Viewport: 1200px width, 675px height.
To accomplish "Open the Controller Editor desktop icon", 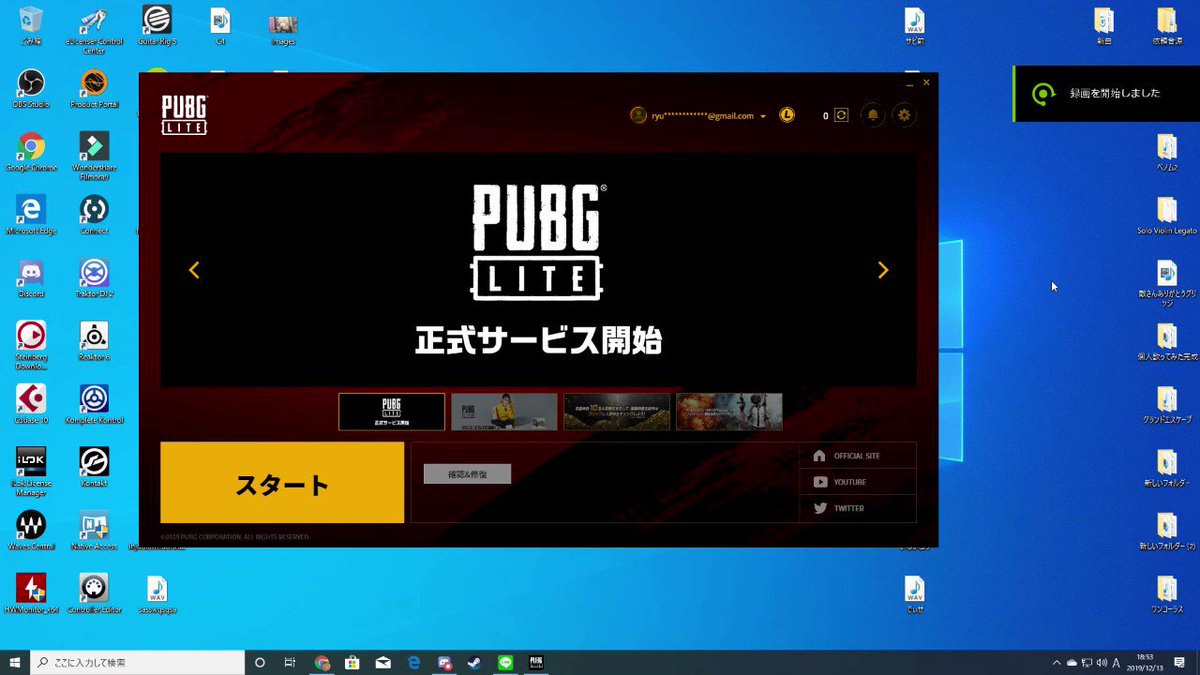I will [x=94, y=593].
